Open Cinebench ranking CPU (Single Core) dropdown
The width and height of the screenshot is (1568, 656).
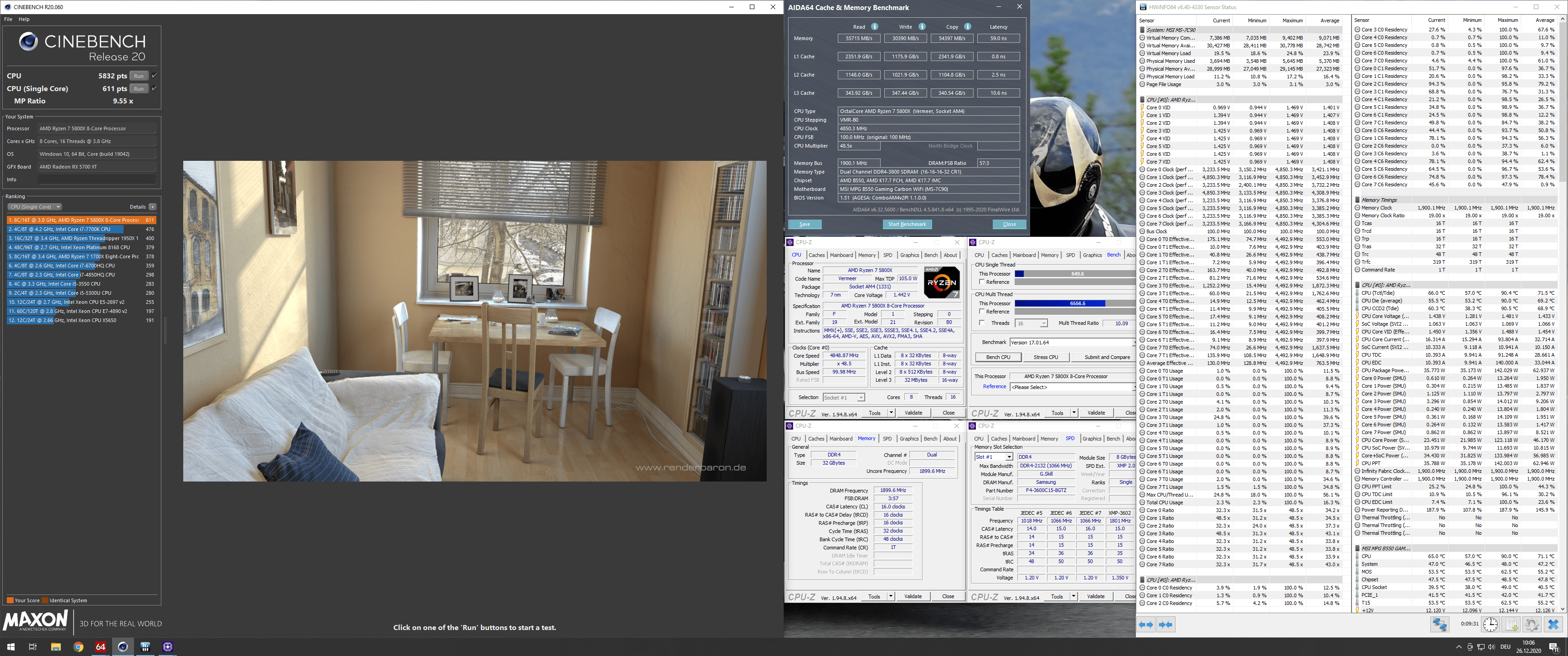35,207
